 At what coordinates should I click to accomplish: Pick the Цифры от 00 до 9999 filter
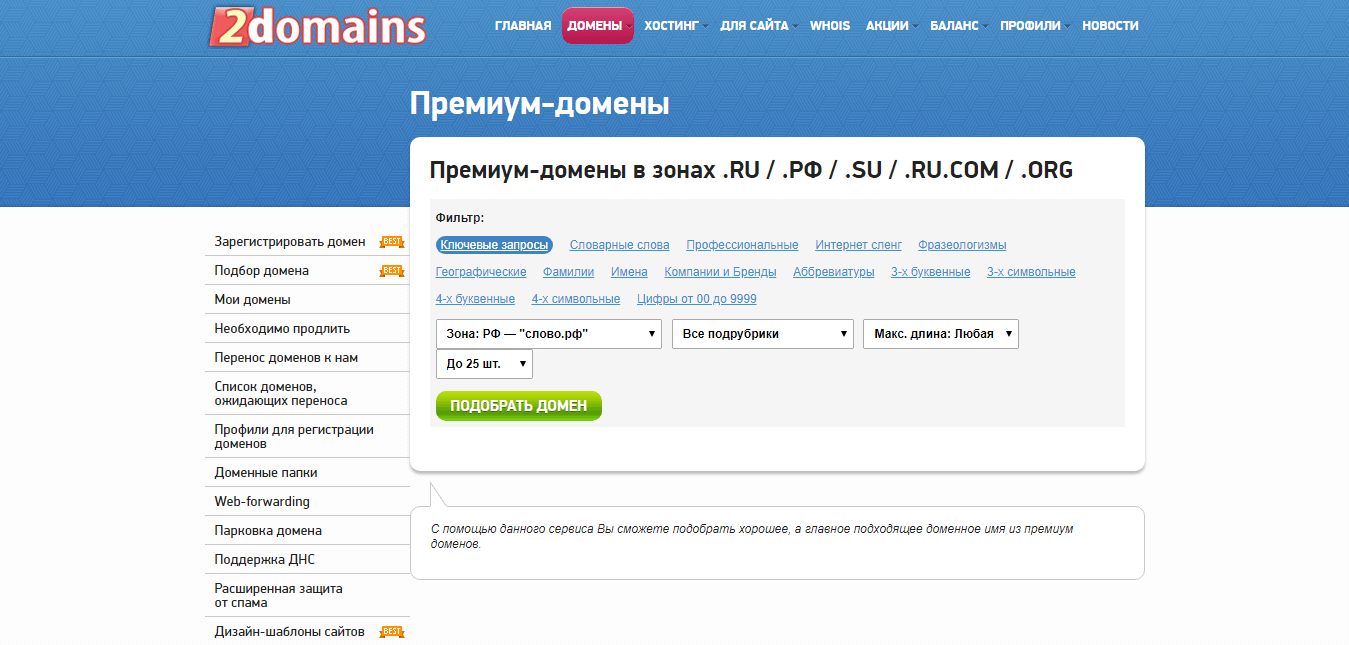tap(696, 299)
